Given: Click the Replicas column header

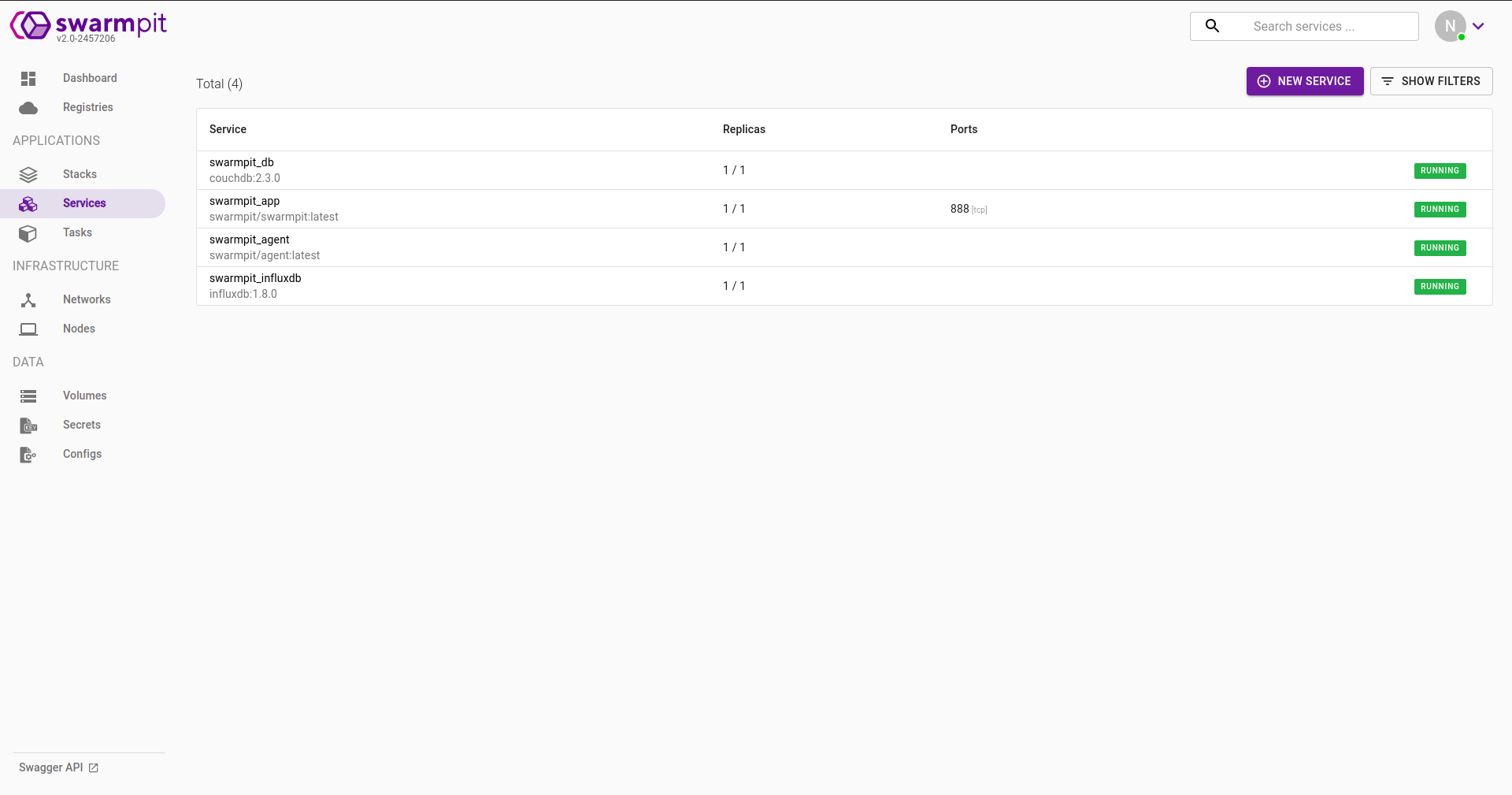Looking at the screenshot, I should 744,129.
